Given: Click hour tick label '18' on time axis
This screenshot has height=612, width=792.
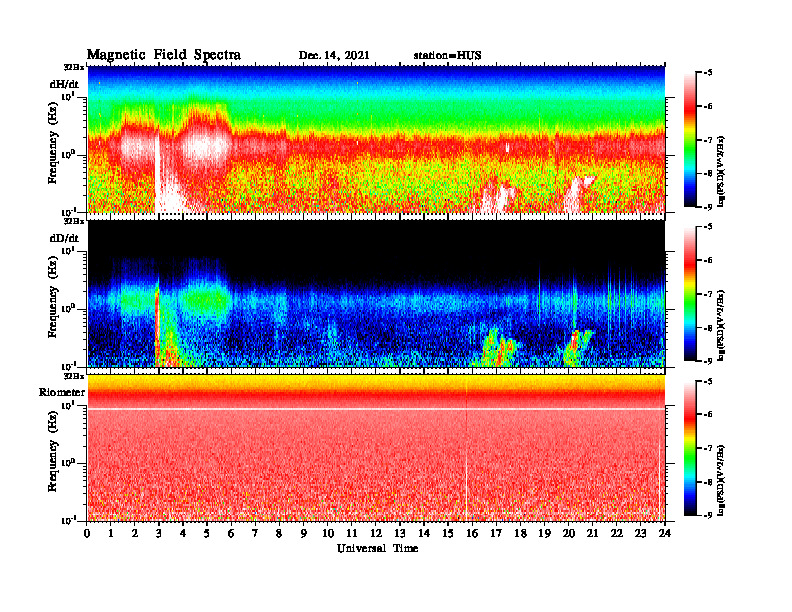Looking at the screenshot, I should pos(520,534).
